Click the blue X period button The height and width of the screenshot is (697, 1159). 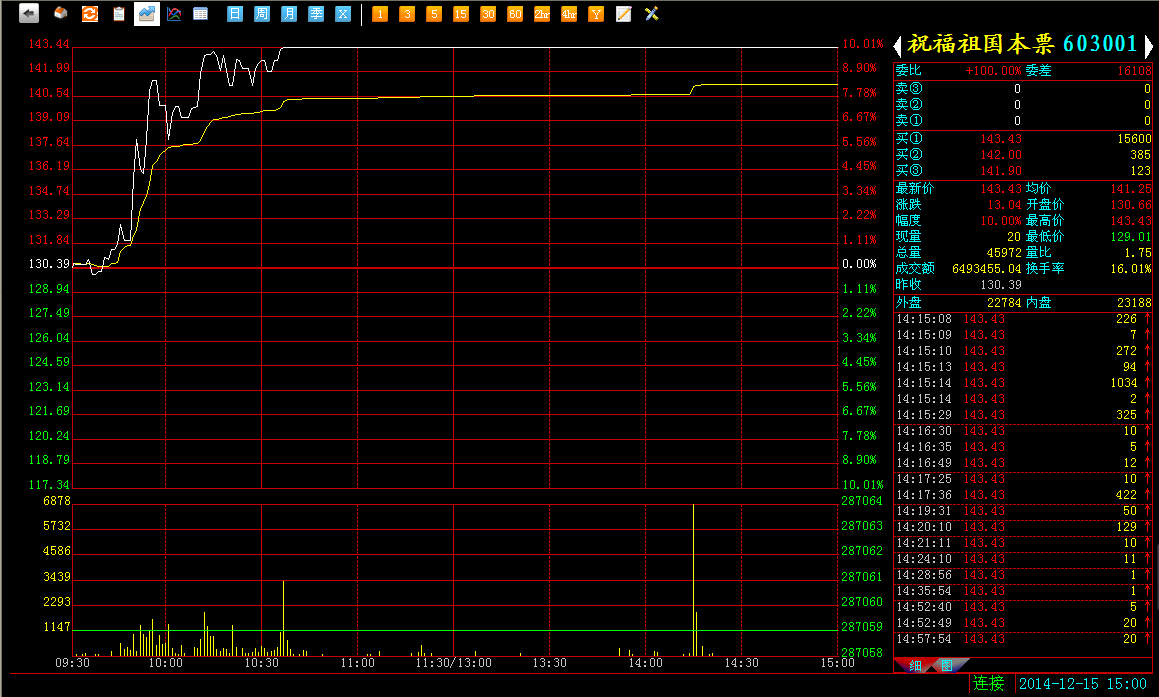coord(343,14)
